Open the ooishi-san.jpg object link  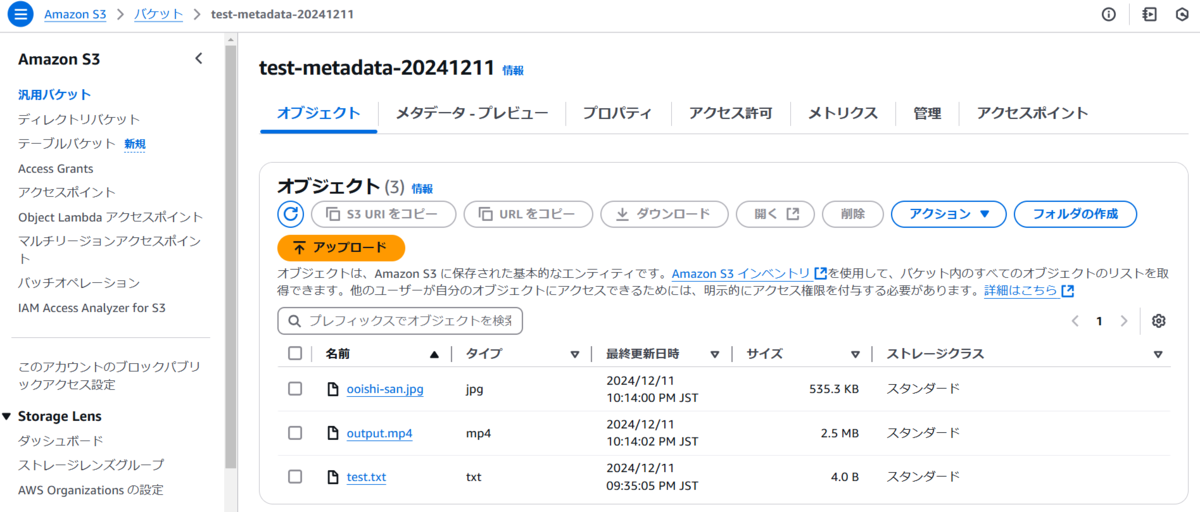[x=385, y=389]
